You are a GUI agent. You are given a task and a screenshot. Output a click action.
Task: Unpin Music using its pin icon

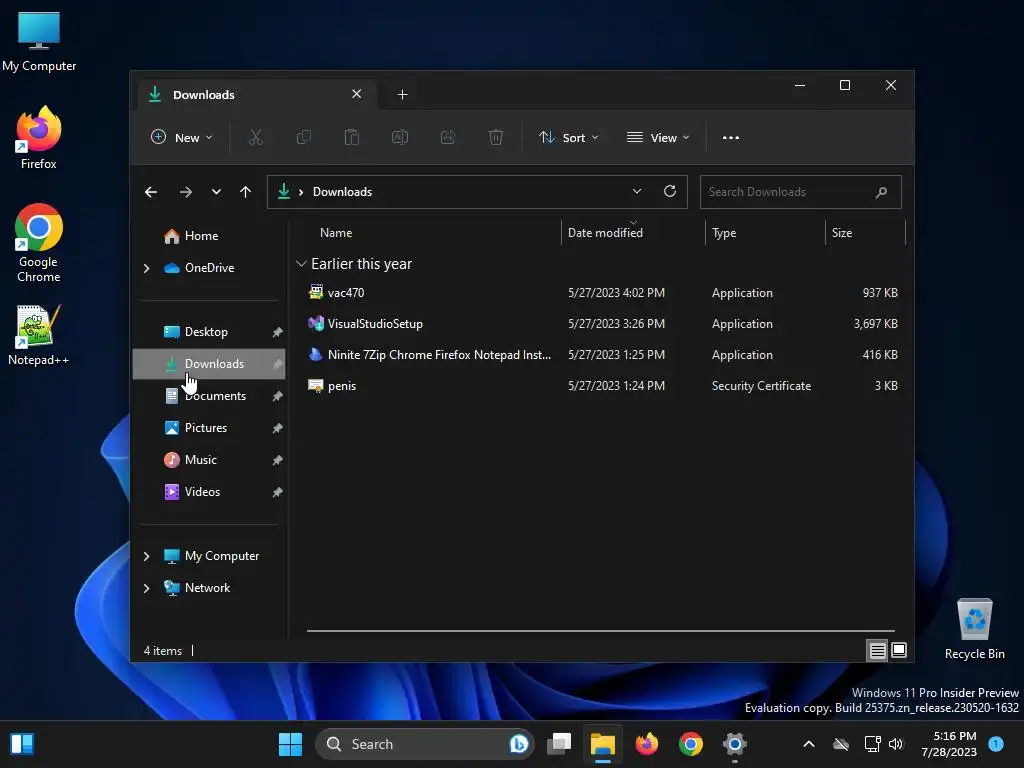277,460
